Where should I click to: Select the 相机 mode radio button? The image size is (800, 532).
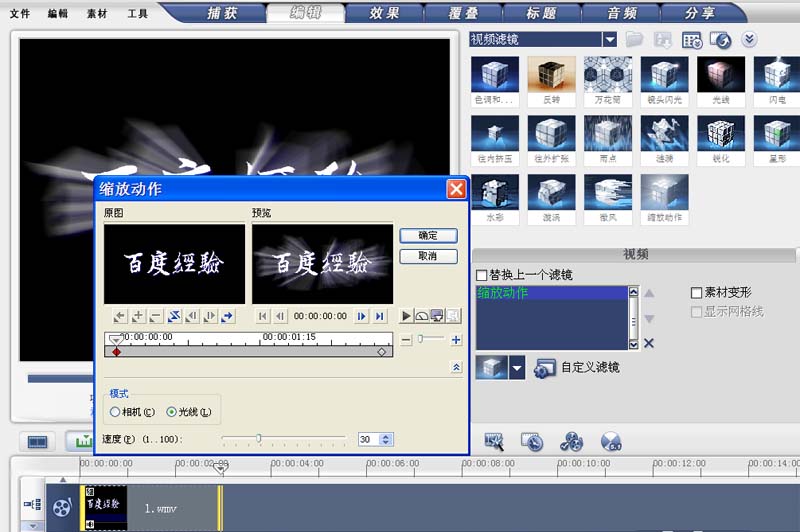(x=115, y=412)
